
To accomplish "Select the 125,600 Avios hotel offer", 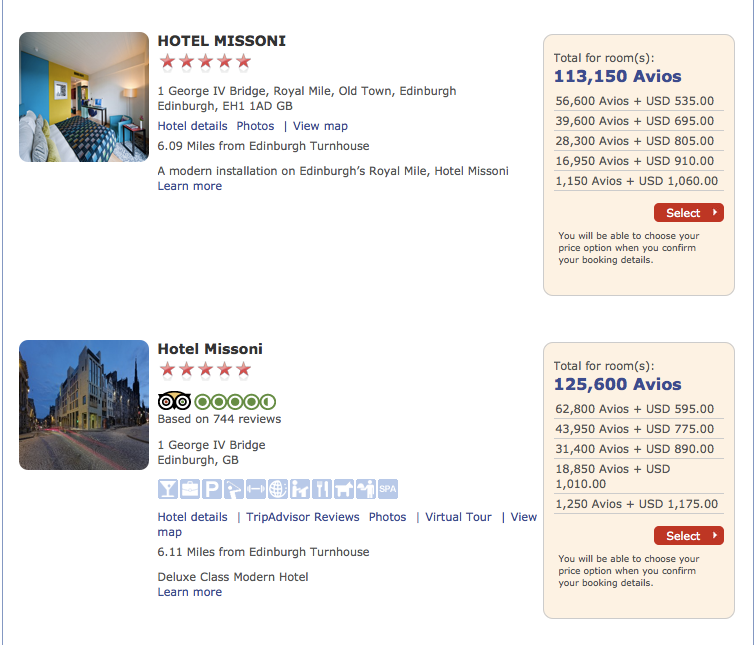I will [x=689, y=536].
